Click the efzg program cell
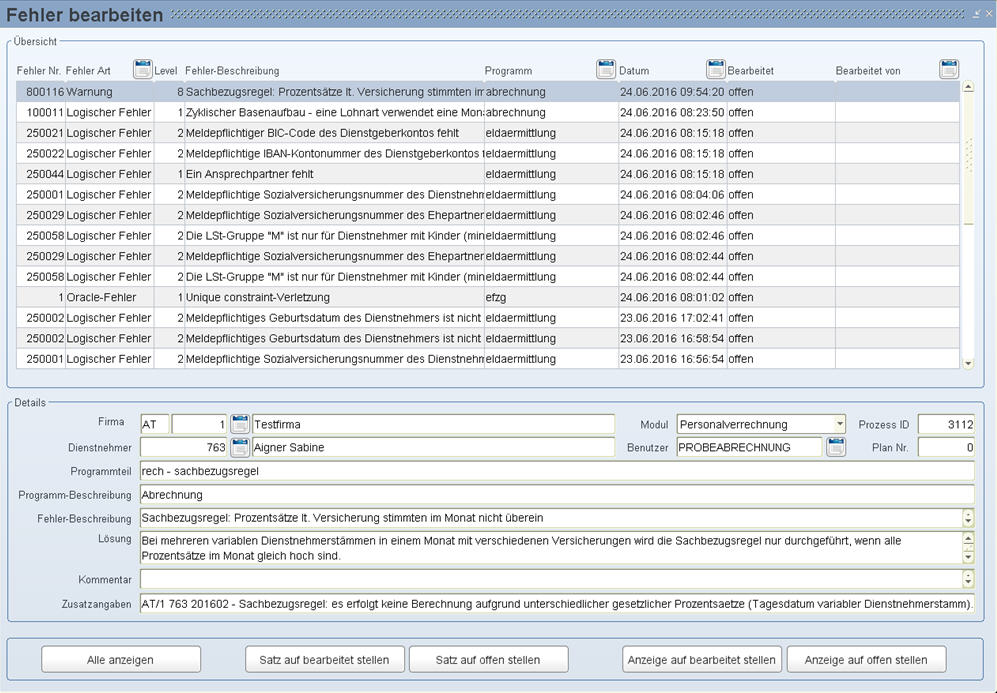Screen dimensions: 997x693 click(551, 297)
